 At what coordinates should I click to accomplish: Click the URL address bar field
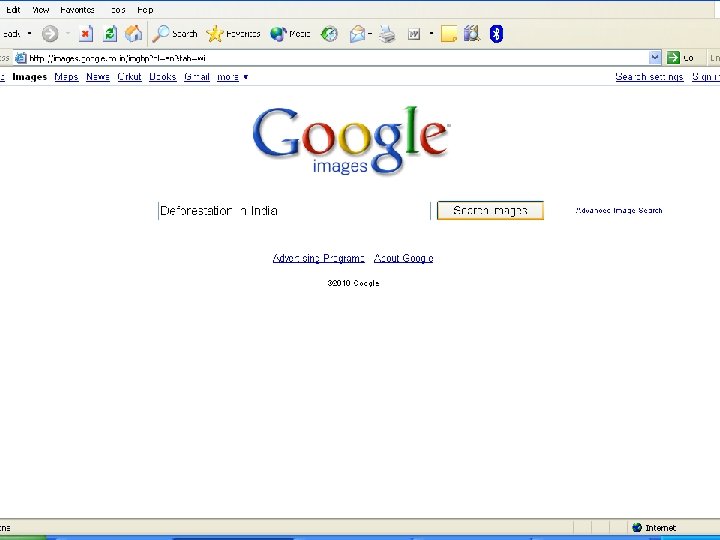(x=338, y=58)
